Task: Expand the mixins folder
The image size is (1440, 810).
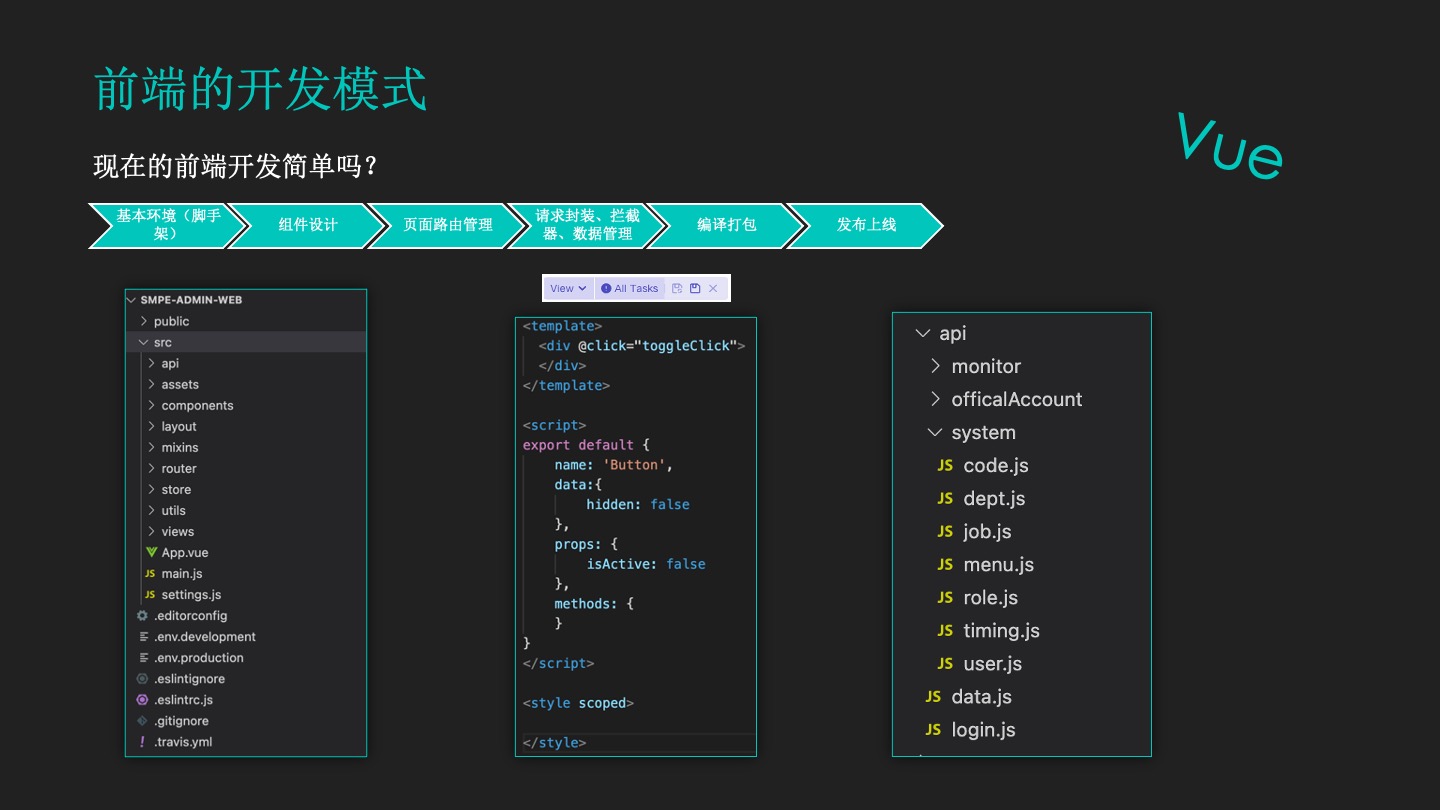Action: click(152, 447)
